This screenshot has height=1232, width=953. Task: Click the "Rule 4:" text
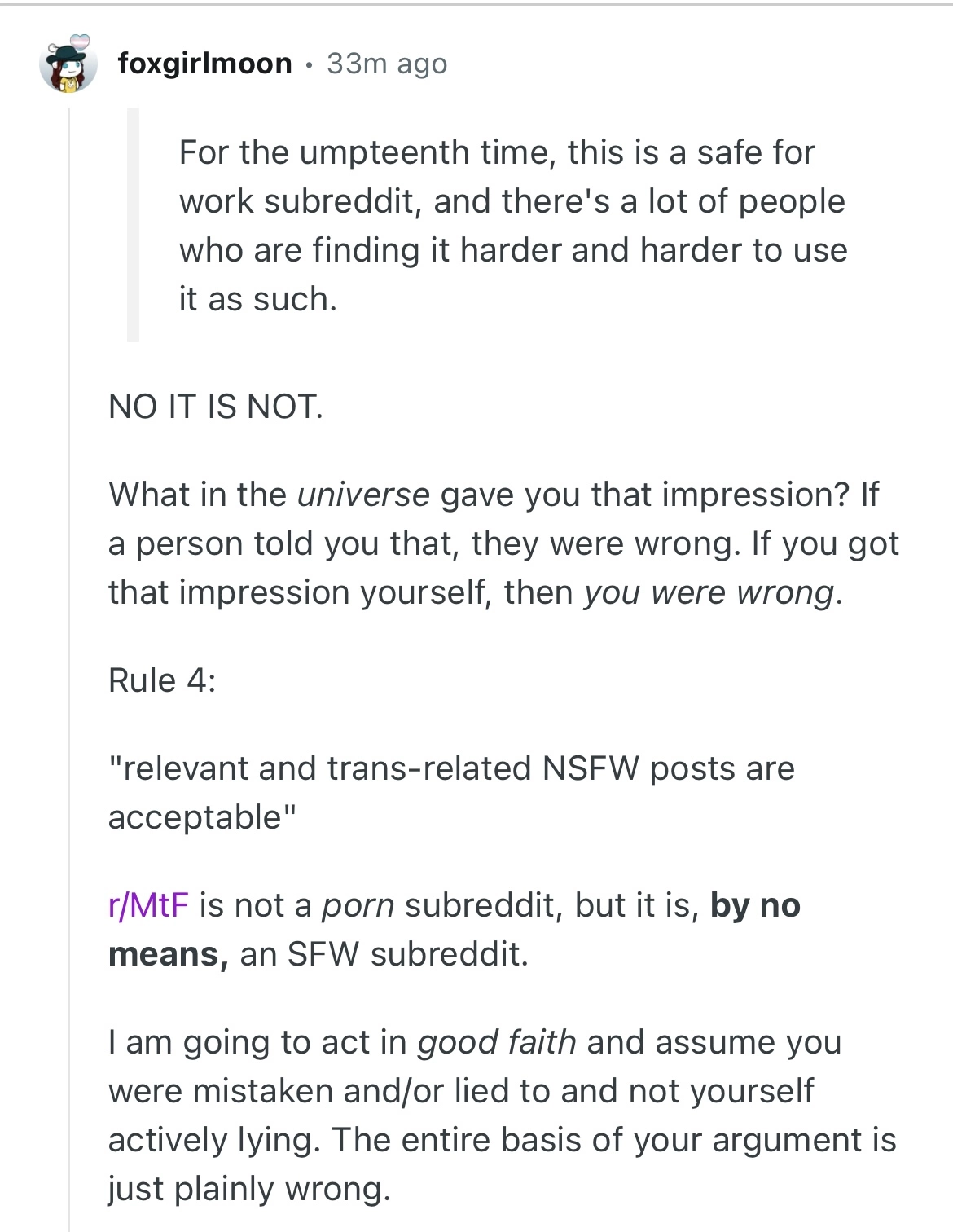(x=162, y=680)
